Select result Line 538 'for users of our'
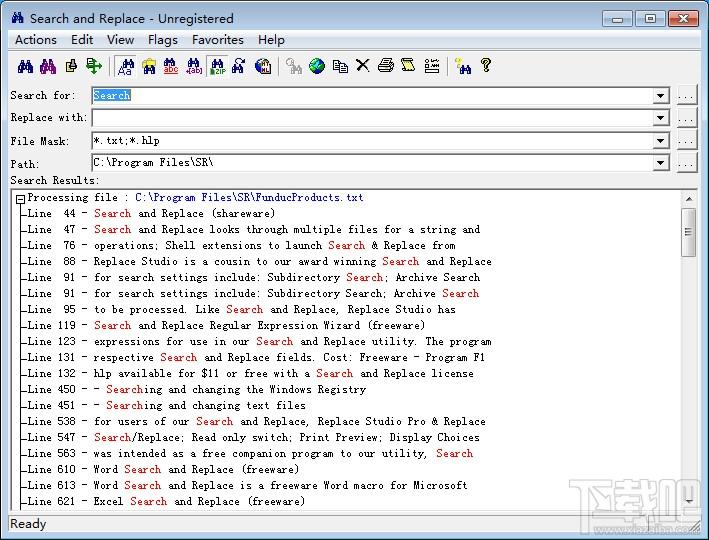Screen dimensions: 709x540 tap(256, 422)
